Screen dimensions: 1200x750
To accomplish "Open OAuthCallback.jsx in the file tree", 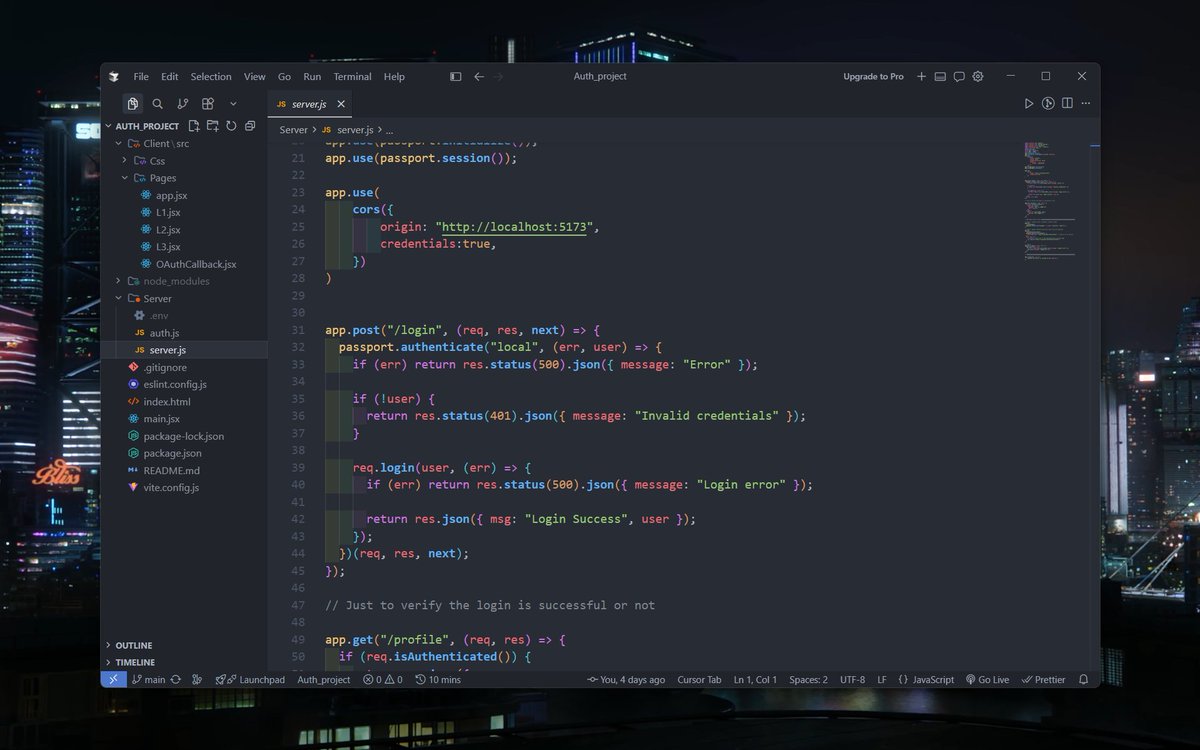I will [x=196, y=264].
